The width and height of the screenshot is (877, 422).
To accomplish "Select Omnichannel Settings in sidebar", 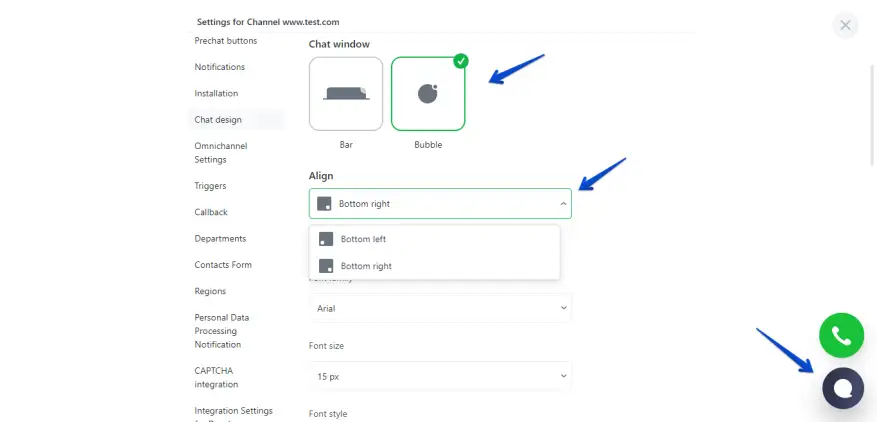I will coord(220,152).
